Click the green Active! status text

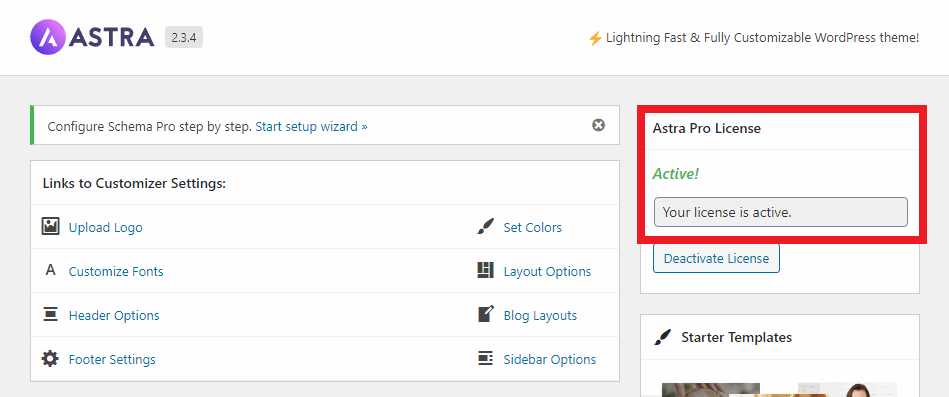675,174
